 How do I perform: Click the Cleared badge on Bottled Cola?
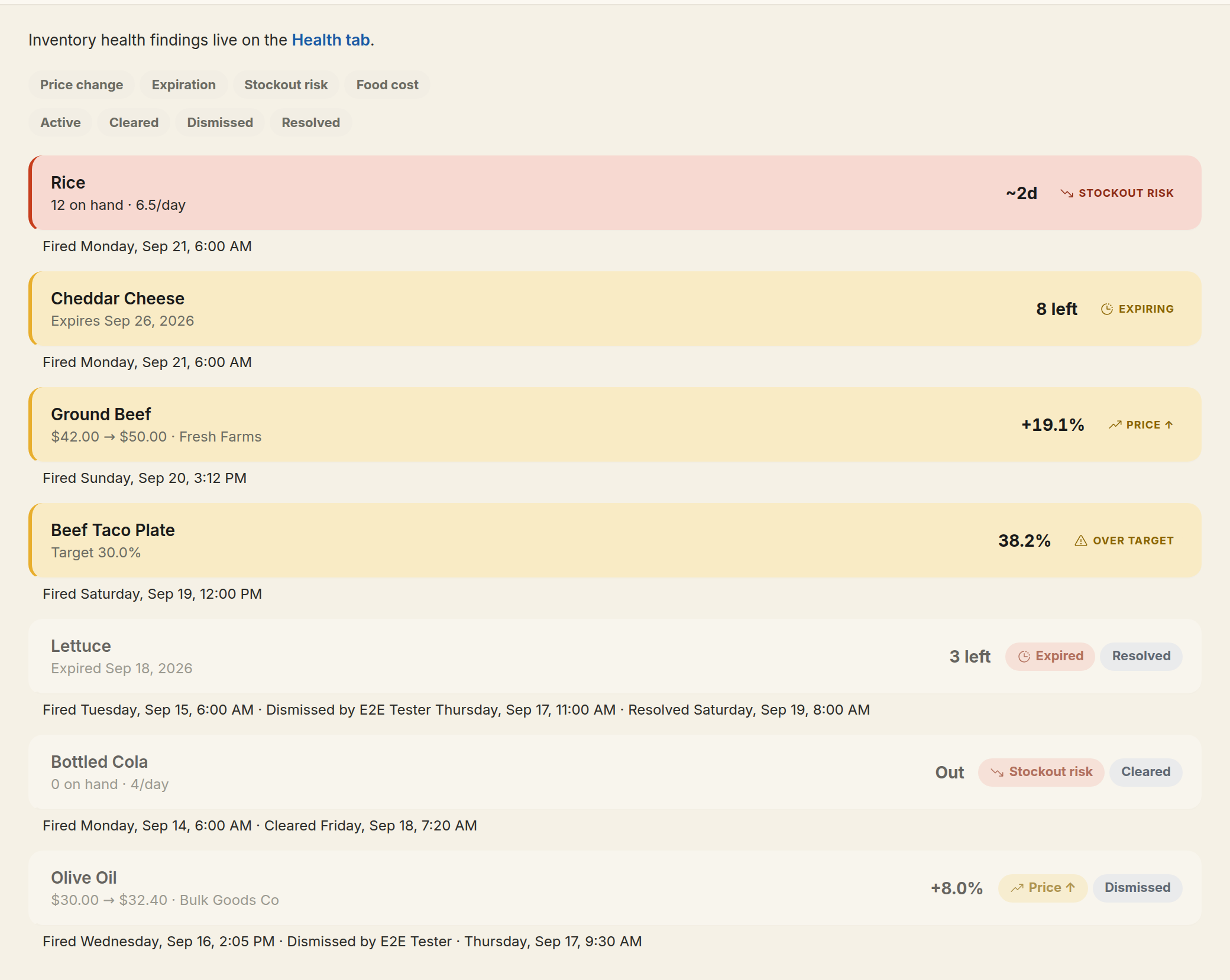(1146, 772)
